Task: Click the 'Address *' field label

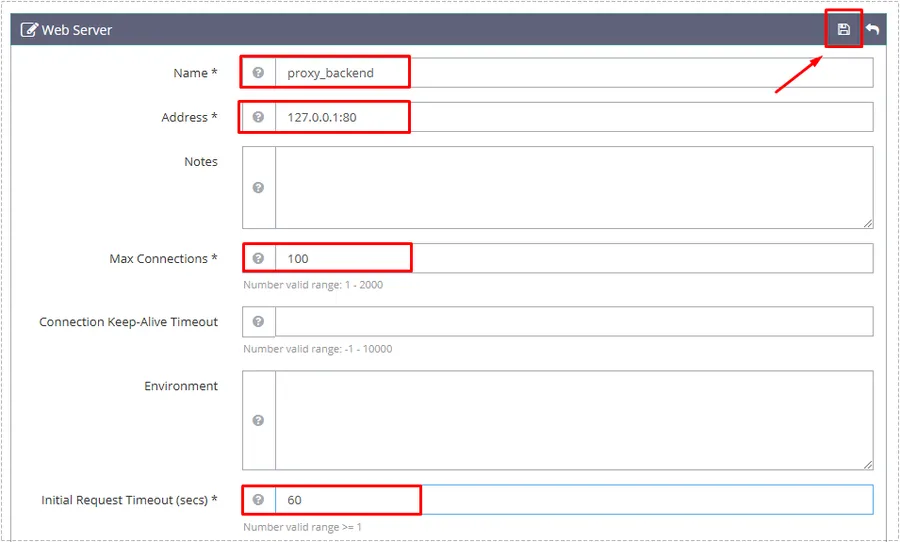Action: pyautogui.click(x=189, y=117)
